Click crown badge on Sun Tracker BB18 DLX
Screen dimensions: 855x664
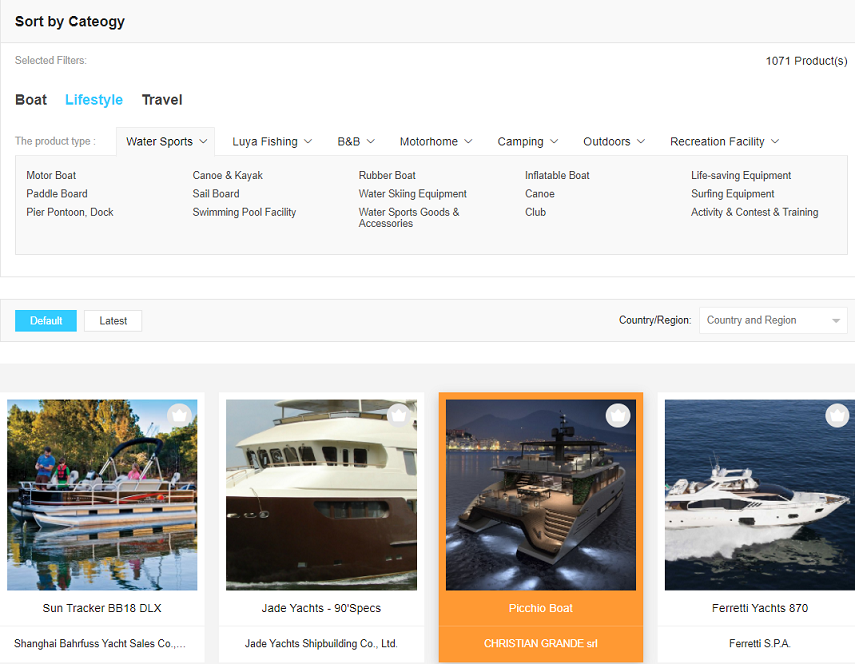179,415
